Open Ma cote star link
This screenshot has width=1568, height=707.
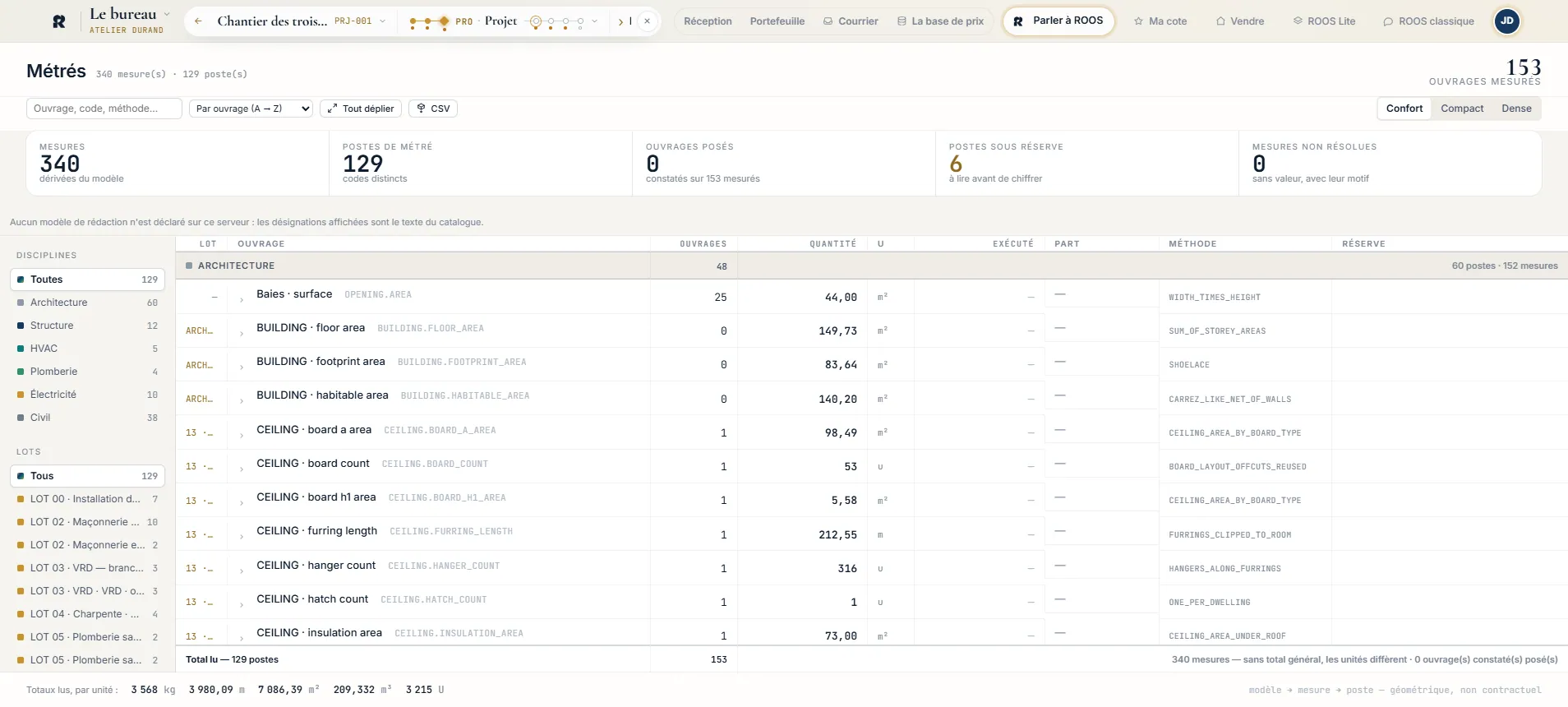(1160, 21)
